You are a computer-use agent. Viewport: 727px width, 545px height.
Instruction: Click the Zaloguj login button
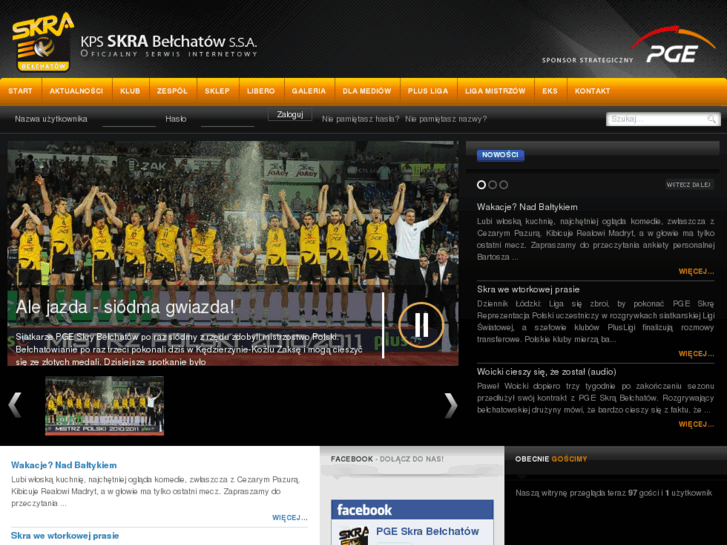290,115
